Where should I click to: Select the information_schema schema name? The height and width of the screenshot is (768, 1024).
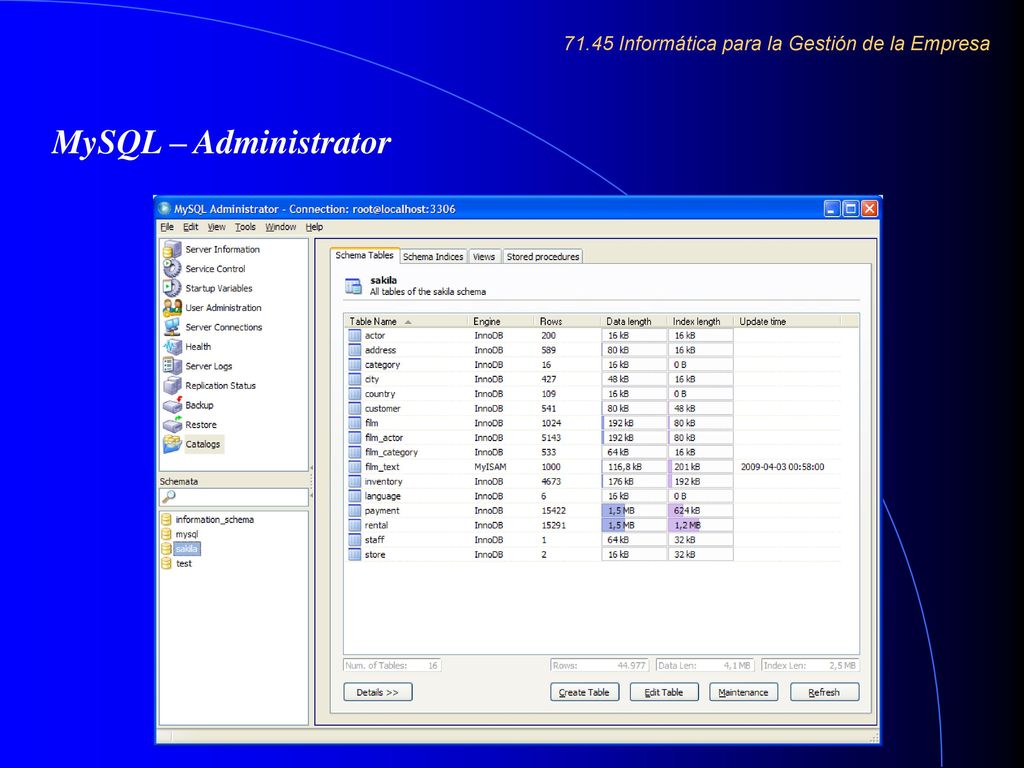click(x=214, y=520)
